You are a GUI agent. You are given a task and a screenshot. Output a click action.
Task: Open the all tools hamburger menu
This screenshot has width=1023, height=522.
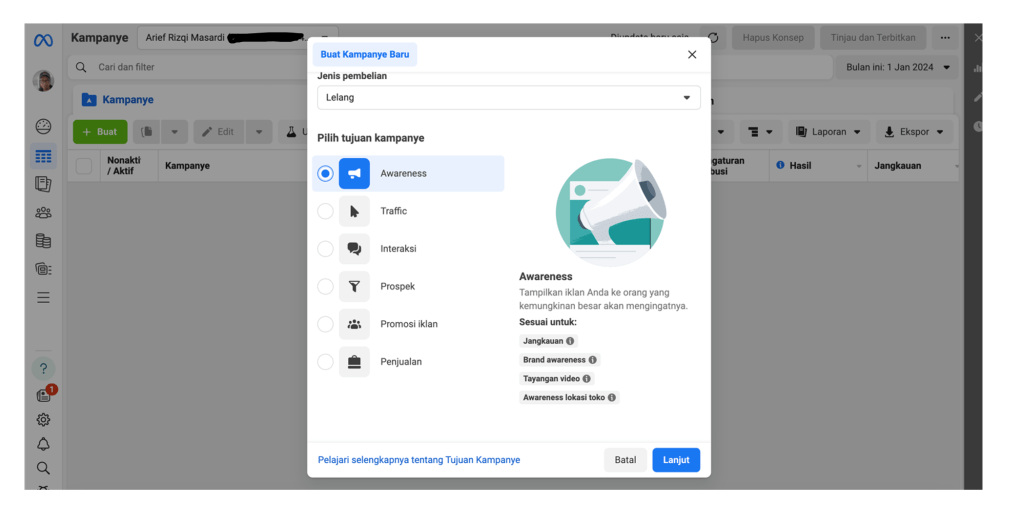point(43,298)
